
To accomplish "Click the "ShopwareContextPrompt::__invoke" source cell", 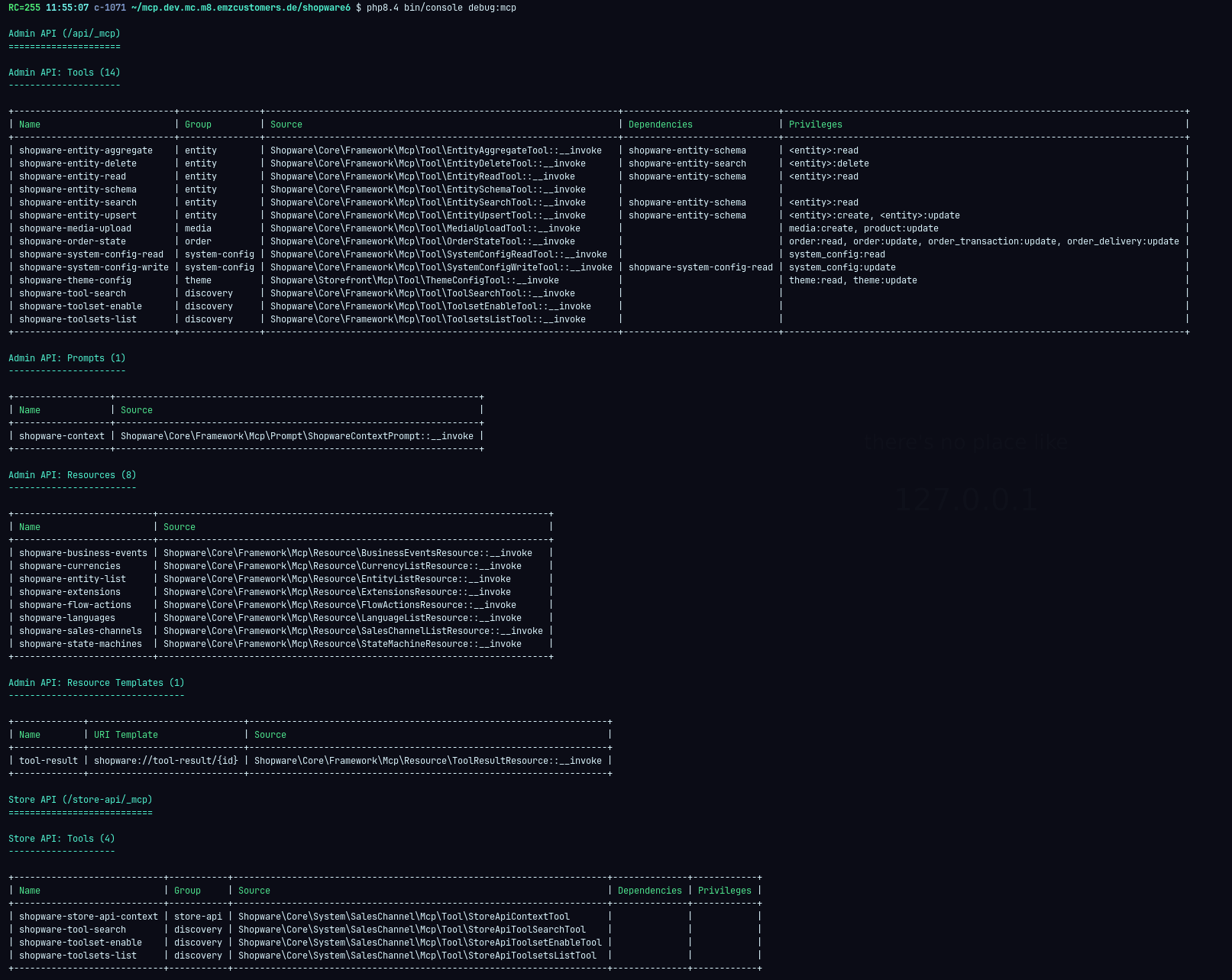I will (297, 436).
